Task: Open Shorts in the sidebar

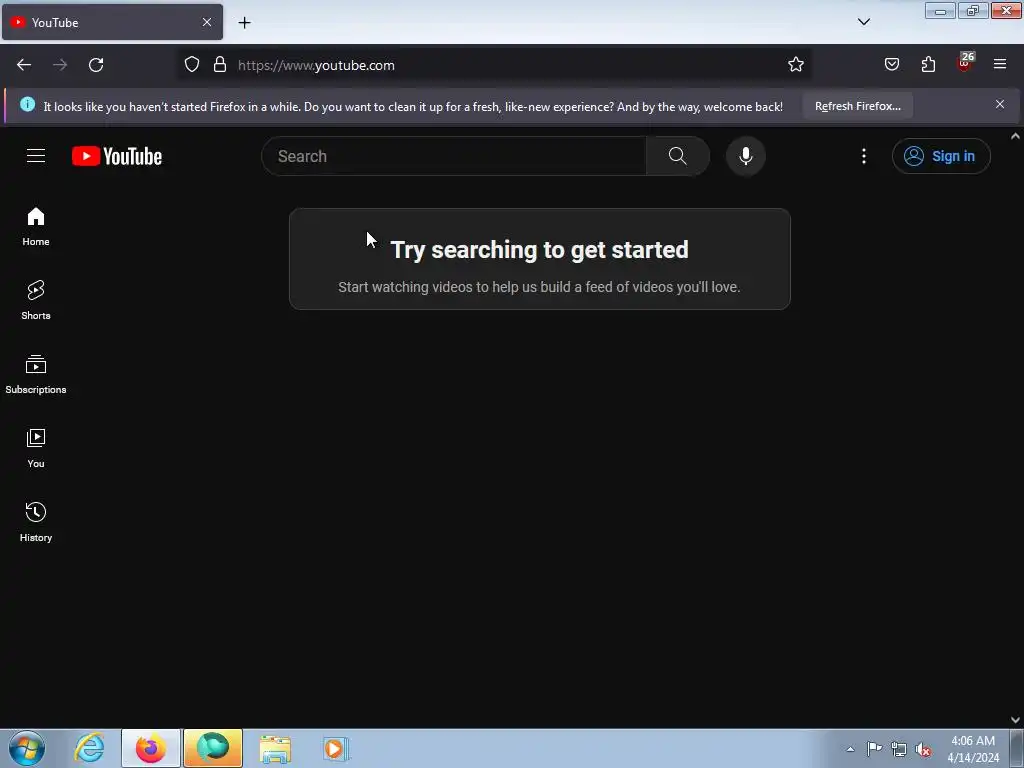Action: [36, 300]
